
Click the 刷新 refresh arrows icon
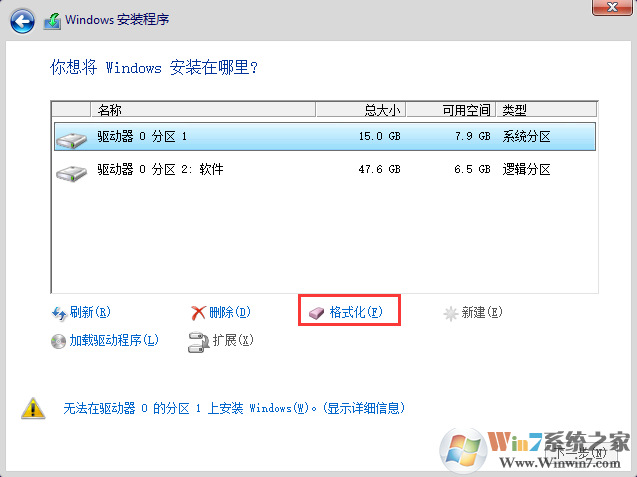58,313
